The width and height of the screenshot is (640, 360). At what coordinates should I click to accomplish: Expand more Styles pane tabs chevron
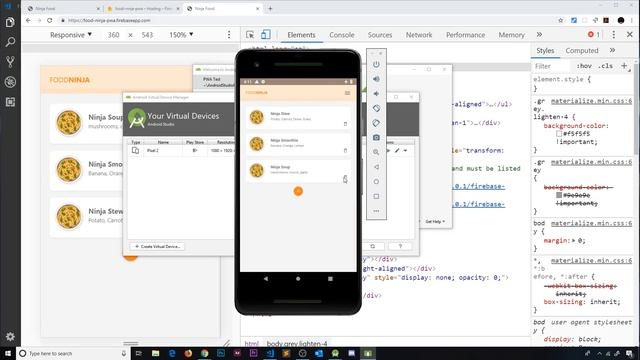click(612, 50)
